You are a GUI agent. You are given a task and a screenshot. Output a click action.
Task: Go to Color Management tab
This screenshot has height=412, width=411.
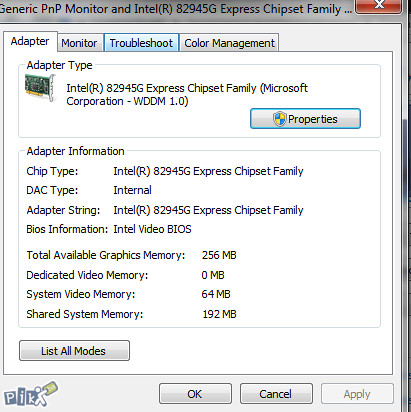coord(229,43)
